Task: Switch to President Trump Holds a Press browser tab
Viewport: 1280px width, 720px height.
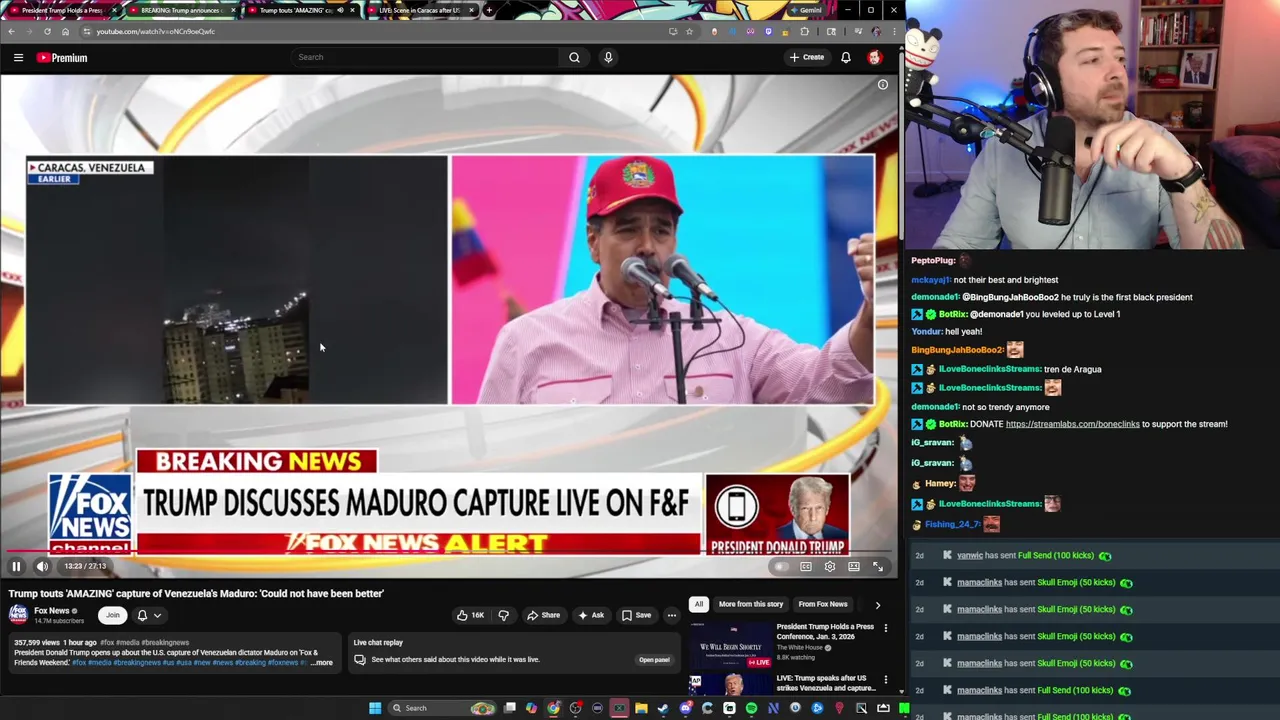Action: [x=62, y=10]
